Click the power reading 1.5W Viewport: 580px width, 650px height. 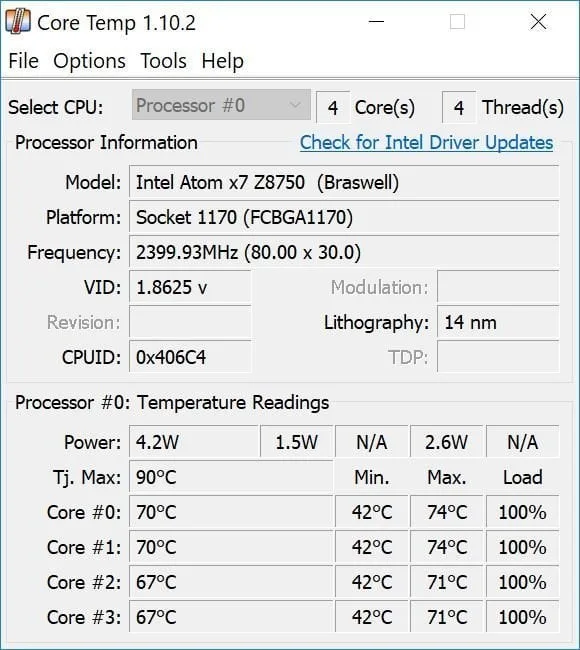click(297, 441)
